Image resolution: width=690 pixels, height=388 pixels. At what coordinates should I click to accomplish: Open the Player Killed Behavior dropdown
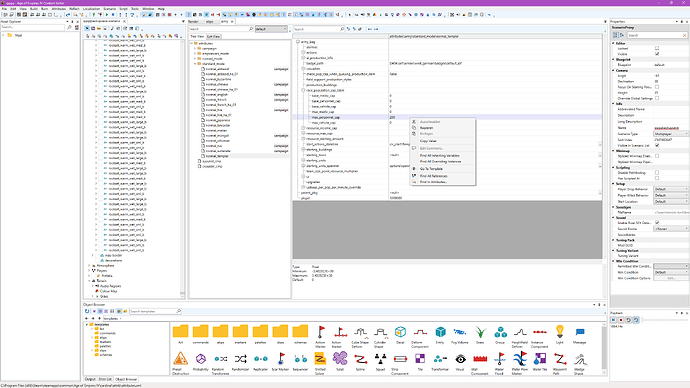click(671, 195)
